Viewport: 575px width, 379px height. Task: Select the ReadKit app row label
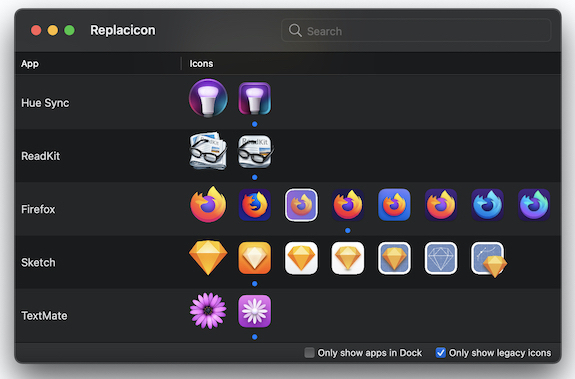pyautogui.click(x=40, y=156)
